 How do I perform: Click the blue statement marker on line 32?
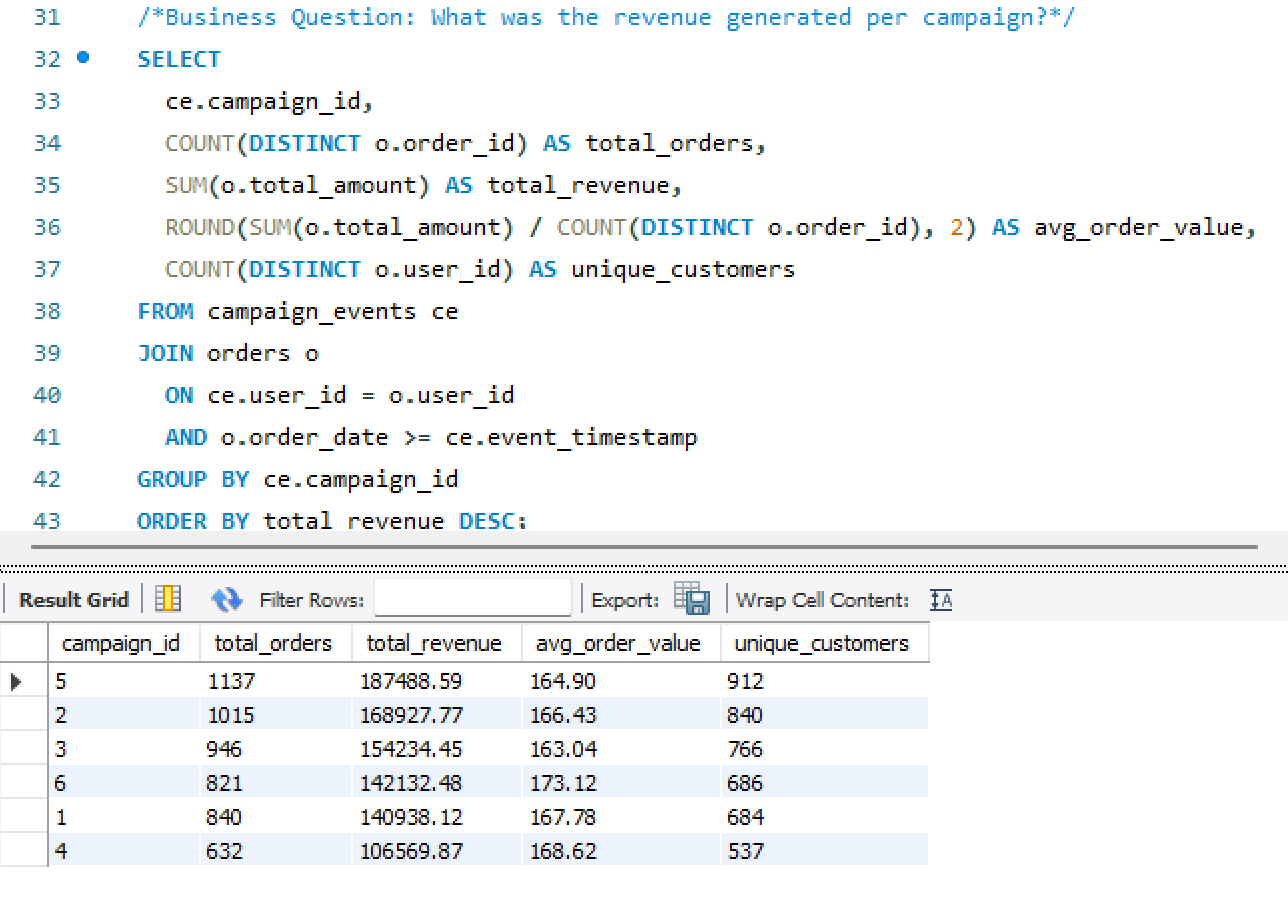pyautogui.click(x=83, y=58)
